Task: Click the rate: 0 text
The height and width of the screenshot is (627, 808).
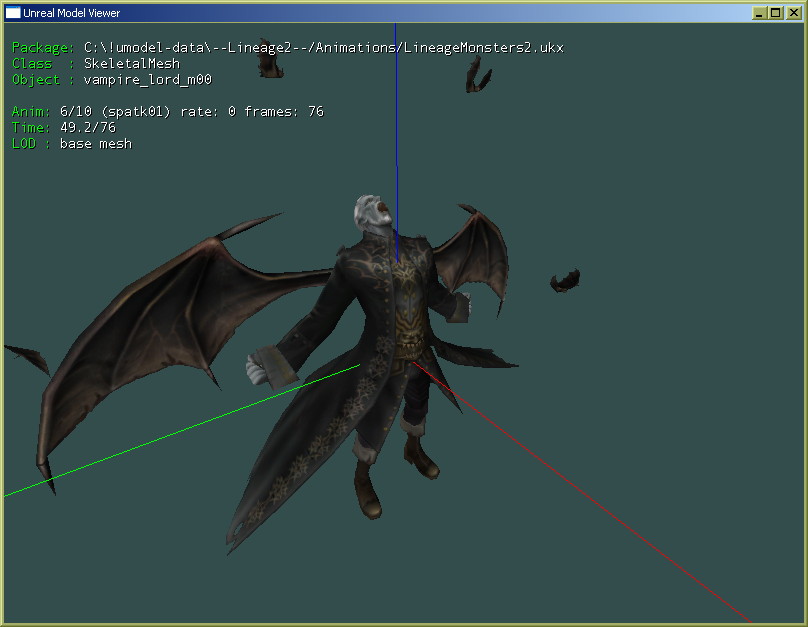Action: pyautogui.click(x=208, y=111)
